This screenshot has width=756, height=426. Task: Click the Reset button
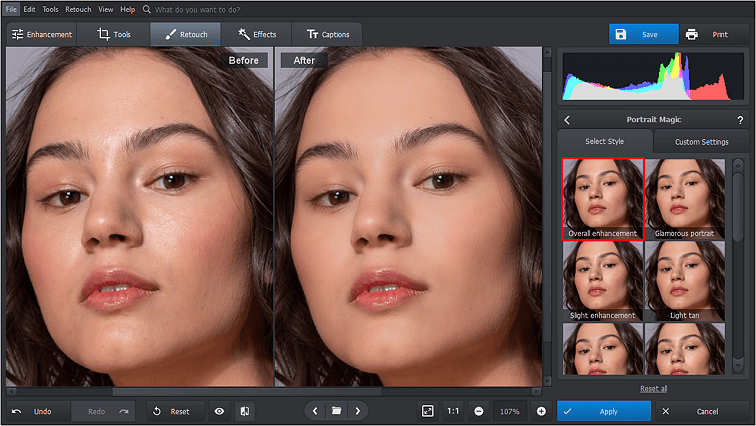click(175, 411)
